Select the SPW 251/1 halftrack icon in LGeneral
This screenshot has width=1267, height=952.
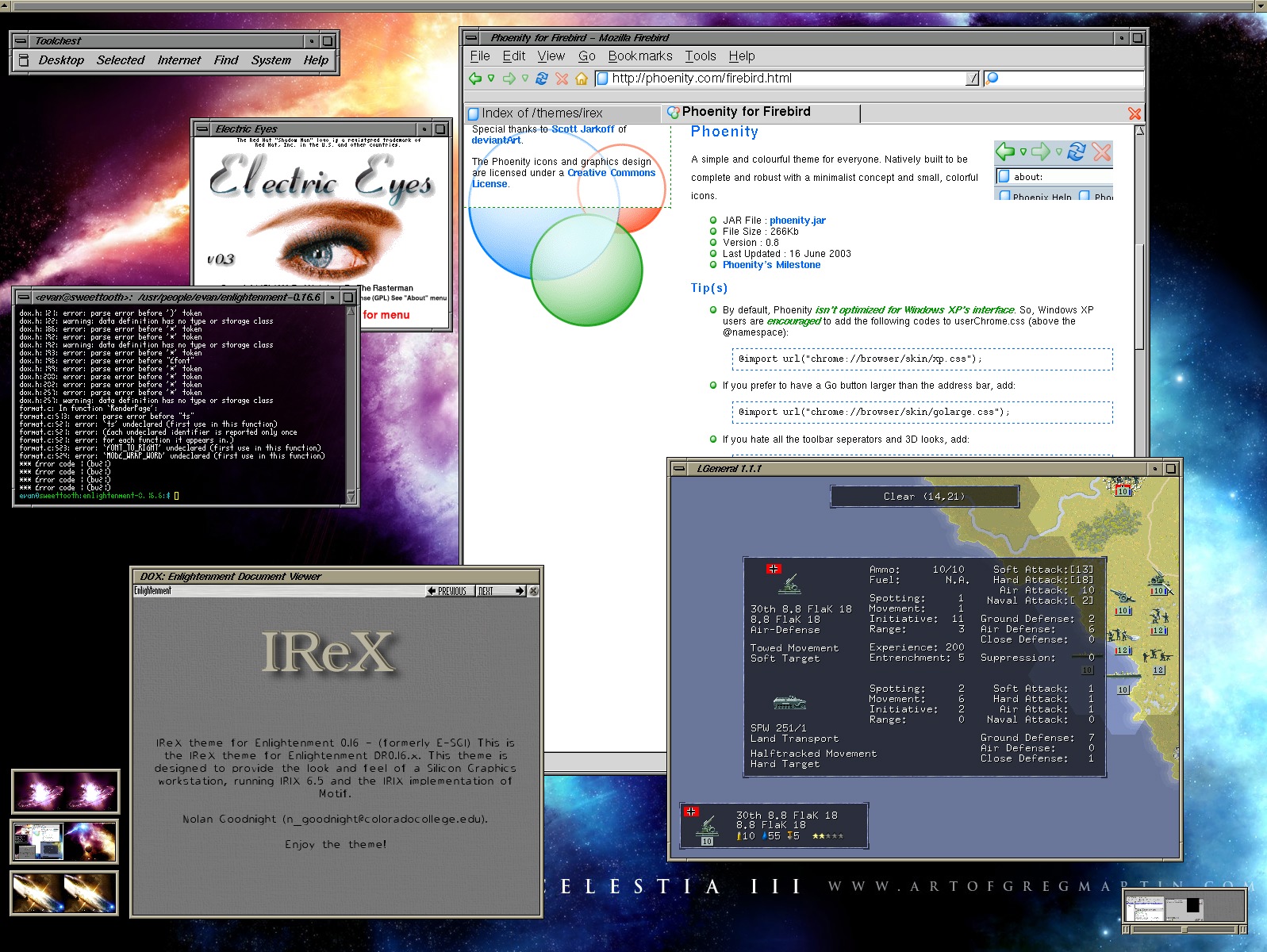pyautogui.click(x=789, y=703)
